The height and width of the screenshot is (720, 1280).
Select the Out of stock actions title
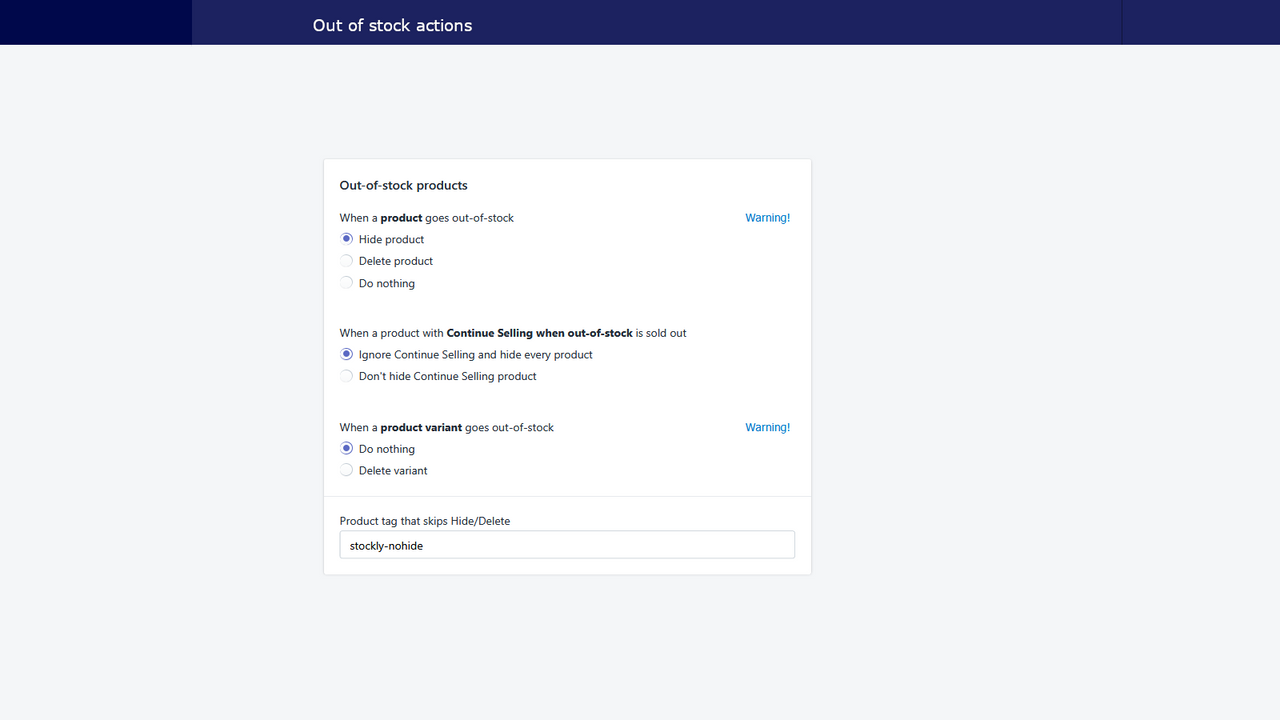click(x=392, y=25)
